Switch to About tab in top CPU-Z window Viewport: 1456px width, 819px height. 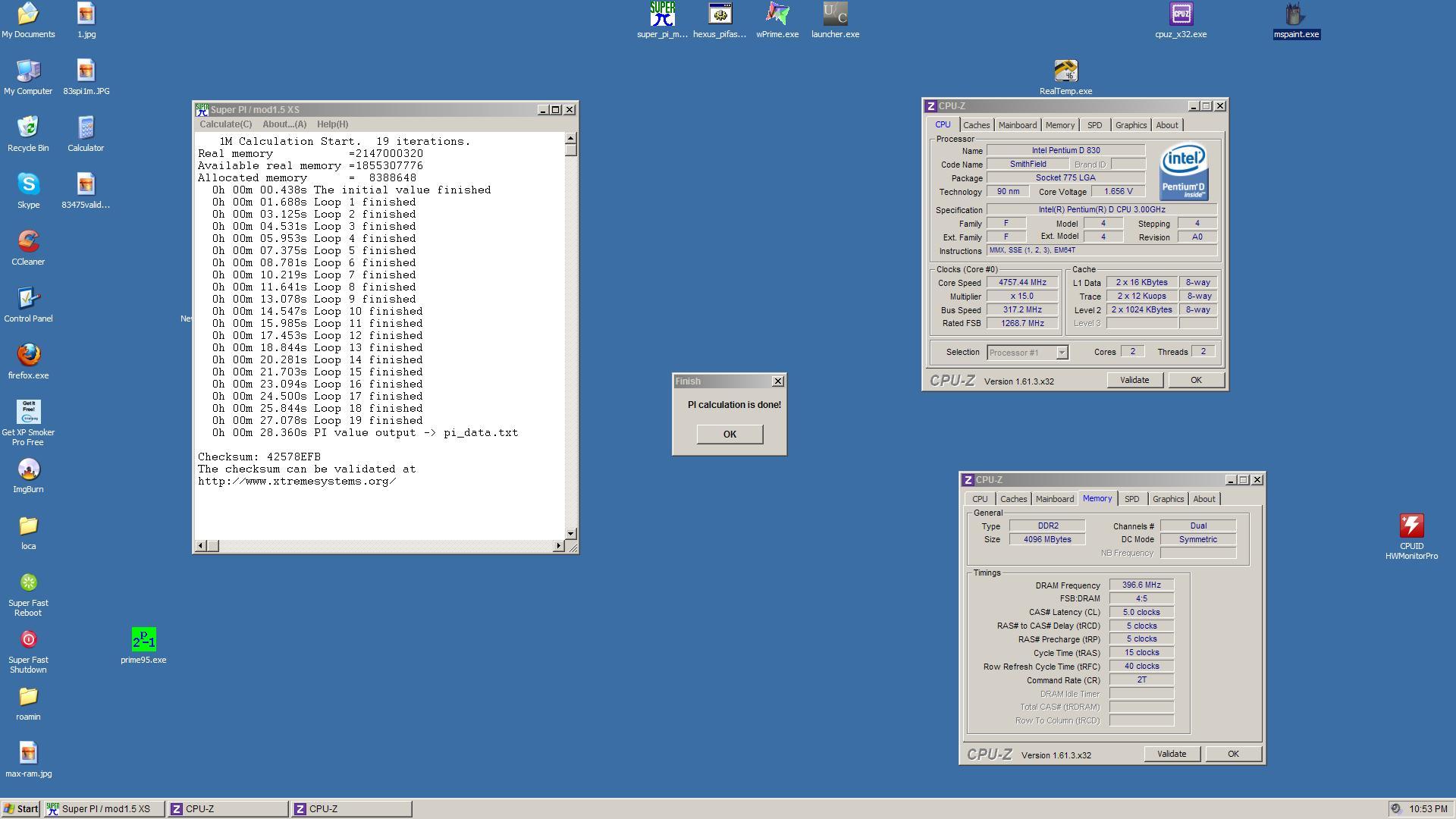1166,125
